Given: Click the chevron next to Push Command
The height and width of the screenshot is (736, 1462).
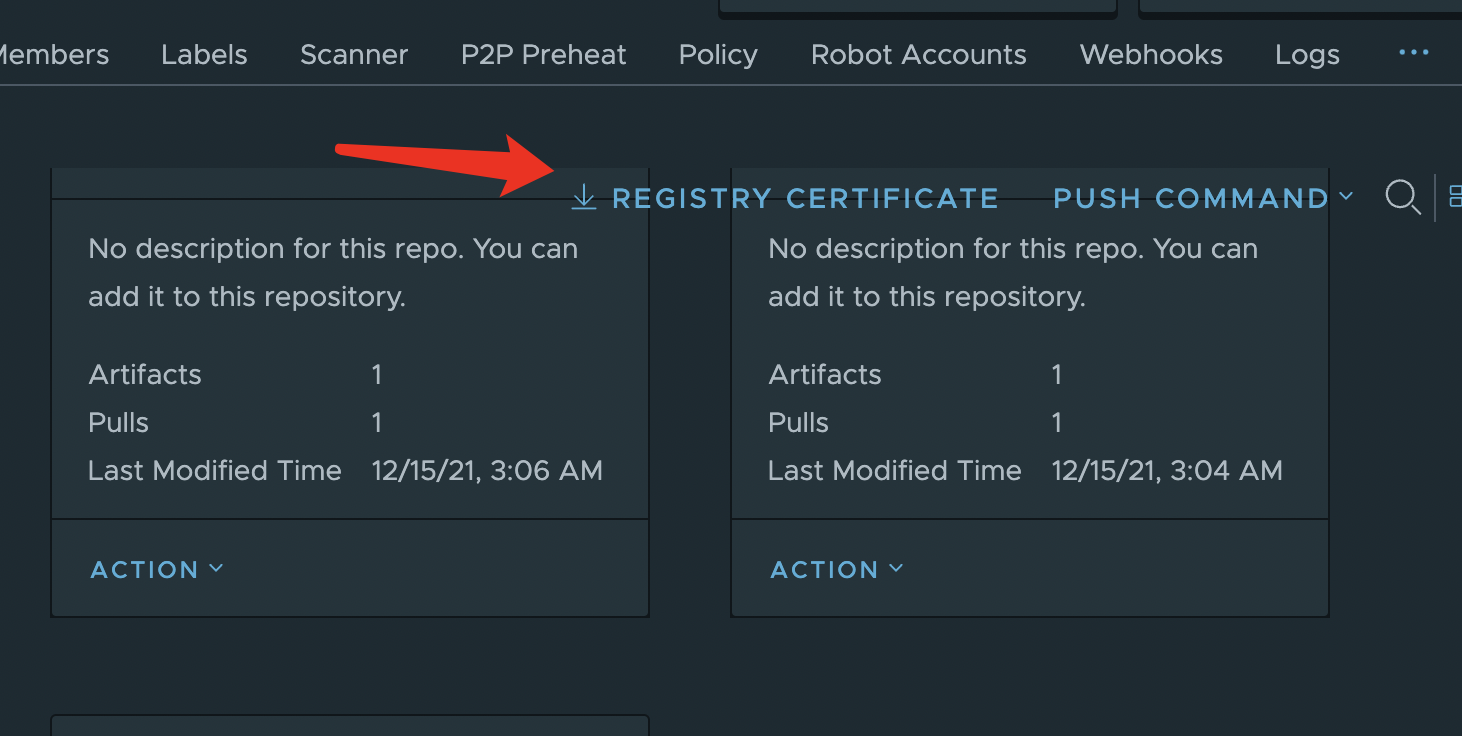Looking at the screenshot, I should click(x=1347, y=197).
